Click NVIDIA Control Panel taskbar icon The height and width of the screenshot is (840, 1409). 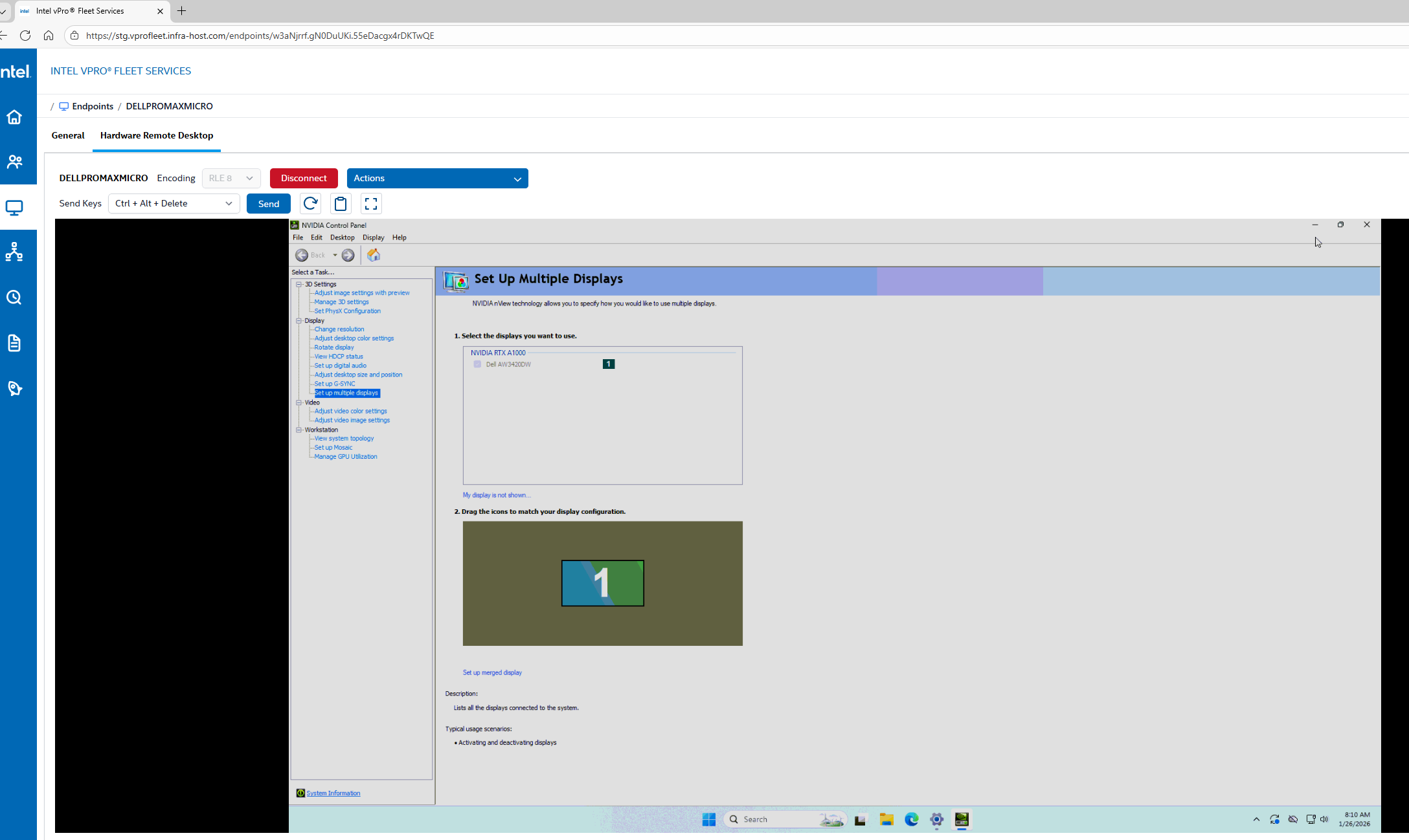962,819
